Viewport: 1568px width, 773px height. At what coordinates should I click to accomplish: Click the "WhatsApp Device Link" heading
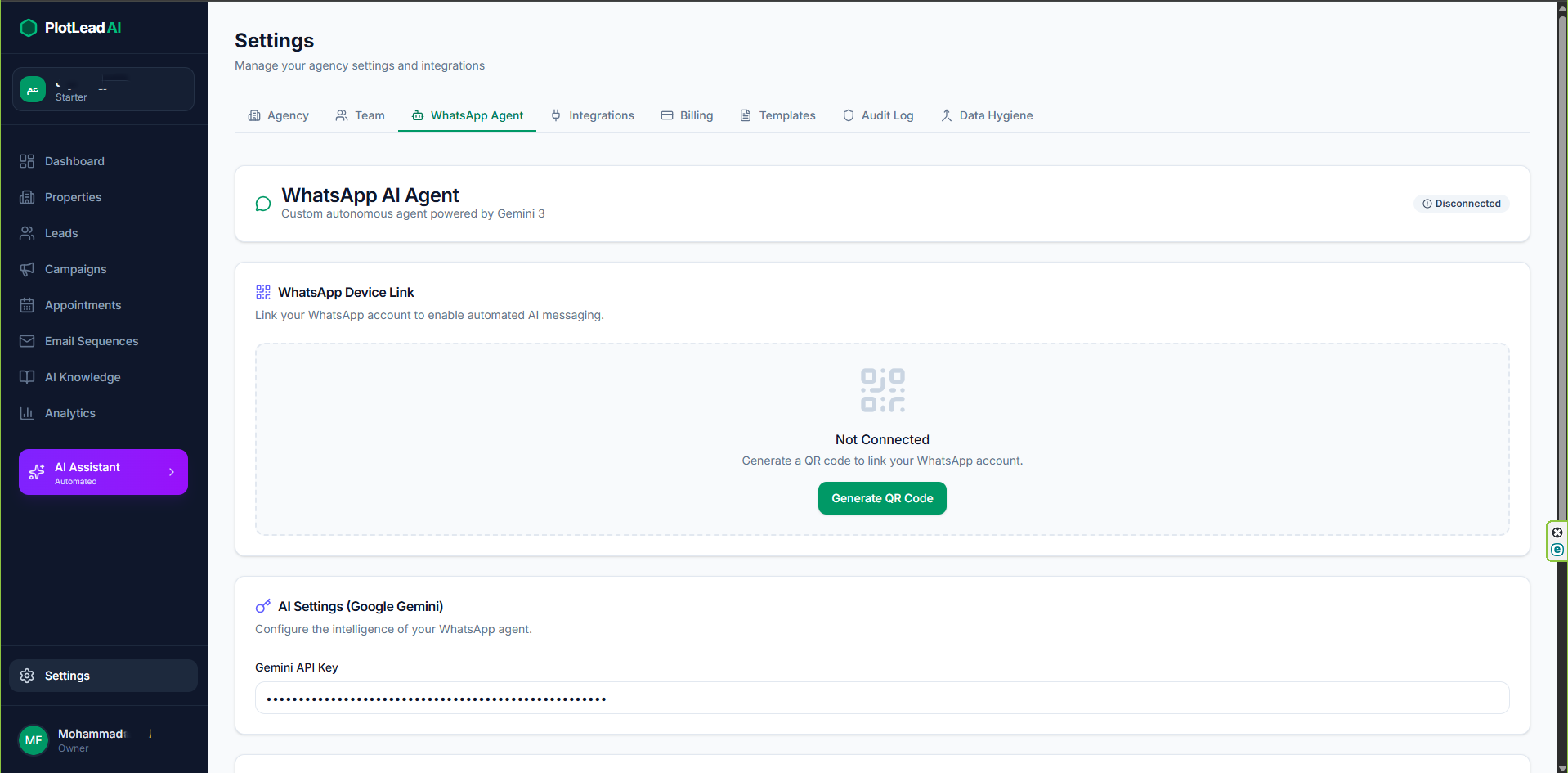point(346,292)
